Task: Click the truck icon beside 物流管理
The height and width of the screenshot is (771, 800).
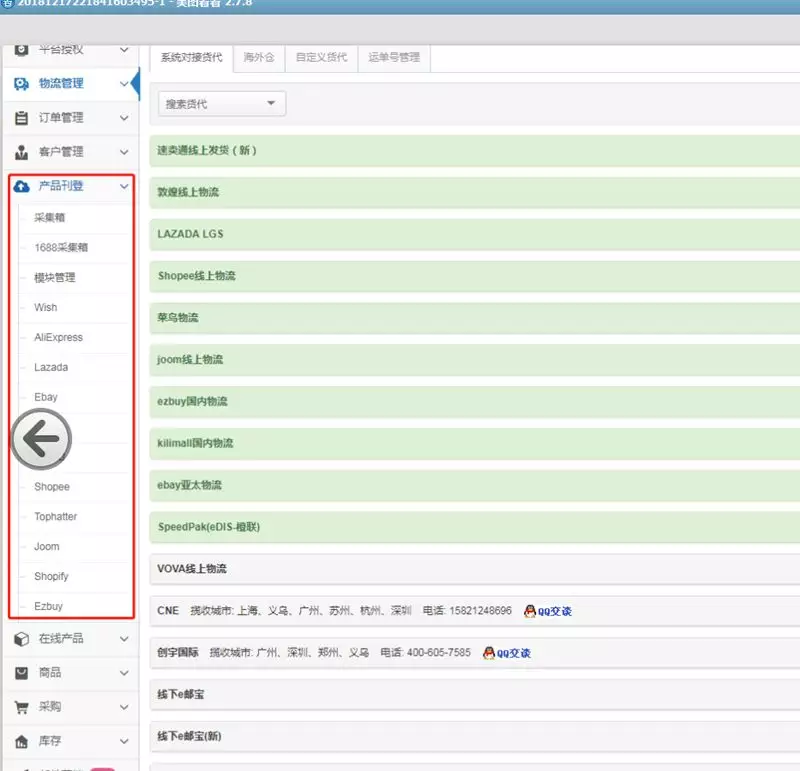Action: 21,84
